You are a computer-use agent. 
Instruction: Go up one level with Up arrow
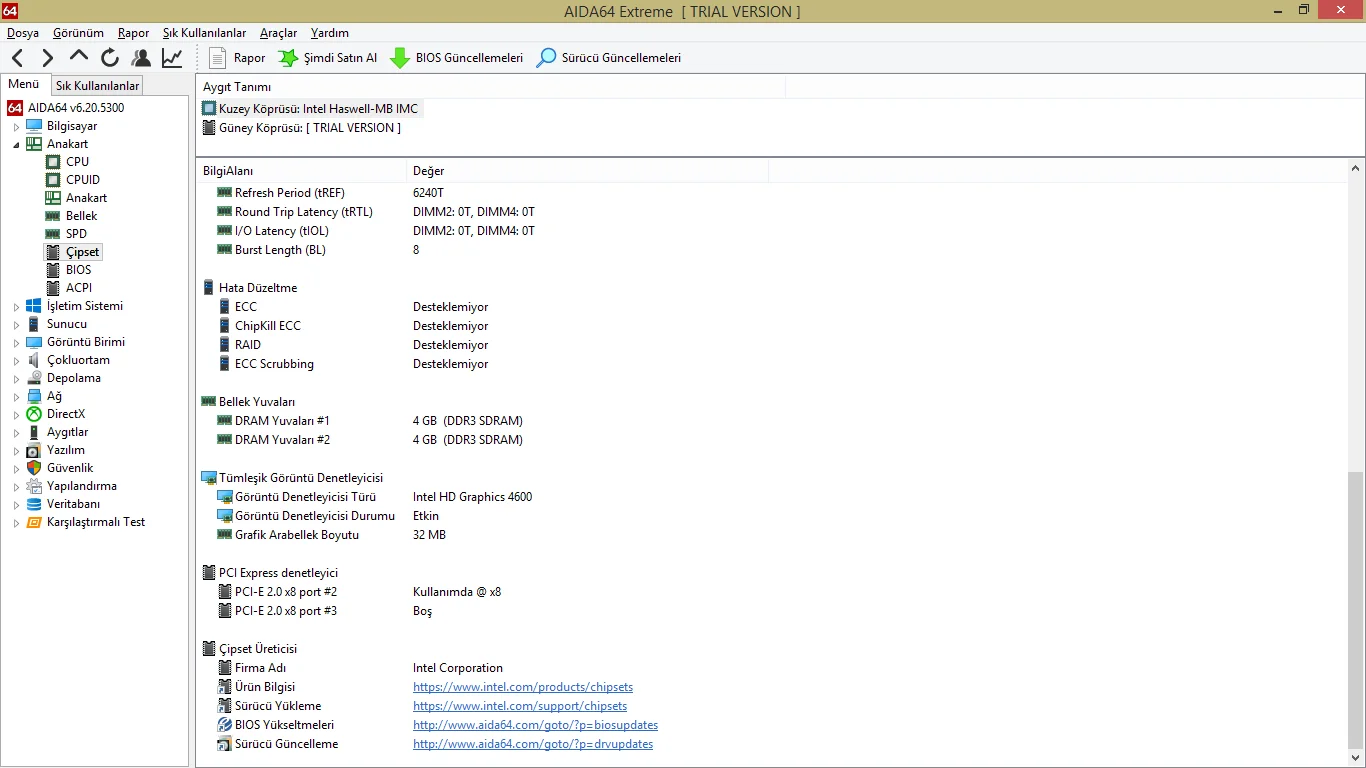coord(79,57)
